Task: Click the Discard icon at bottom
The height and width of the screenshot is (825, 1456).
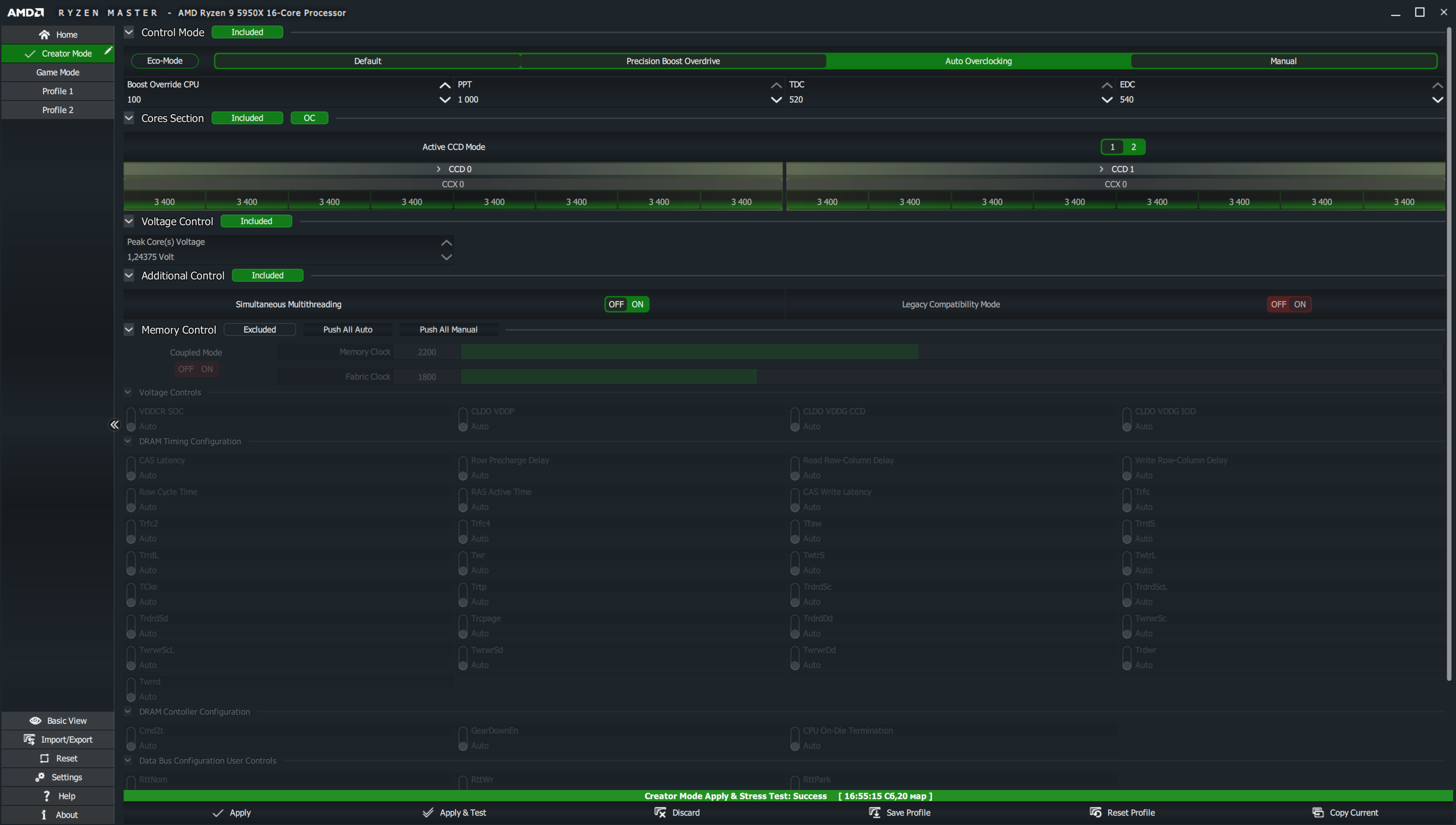Action: point(660,813)
